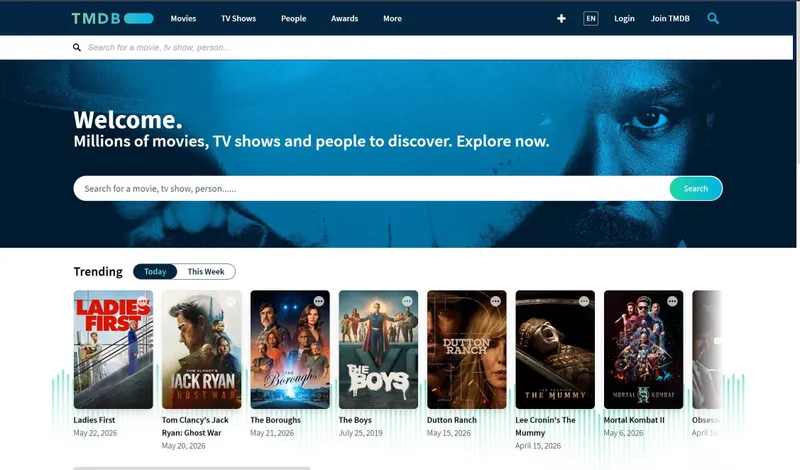Viewport: 800px width, 470px height.
Task: Click the small magnifier in search bar
Action: [77, 47]
